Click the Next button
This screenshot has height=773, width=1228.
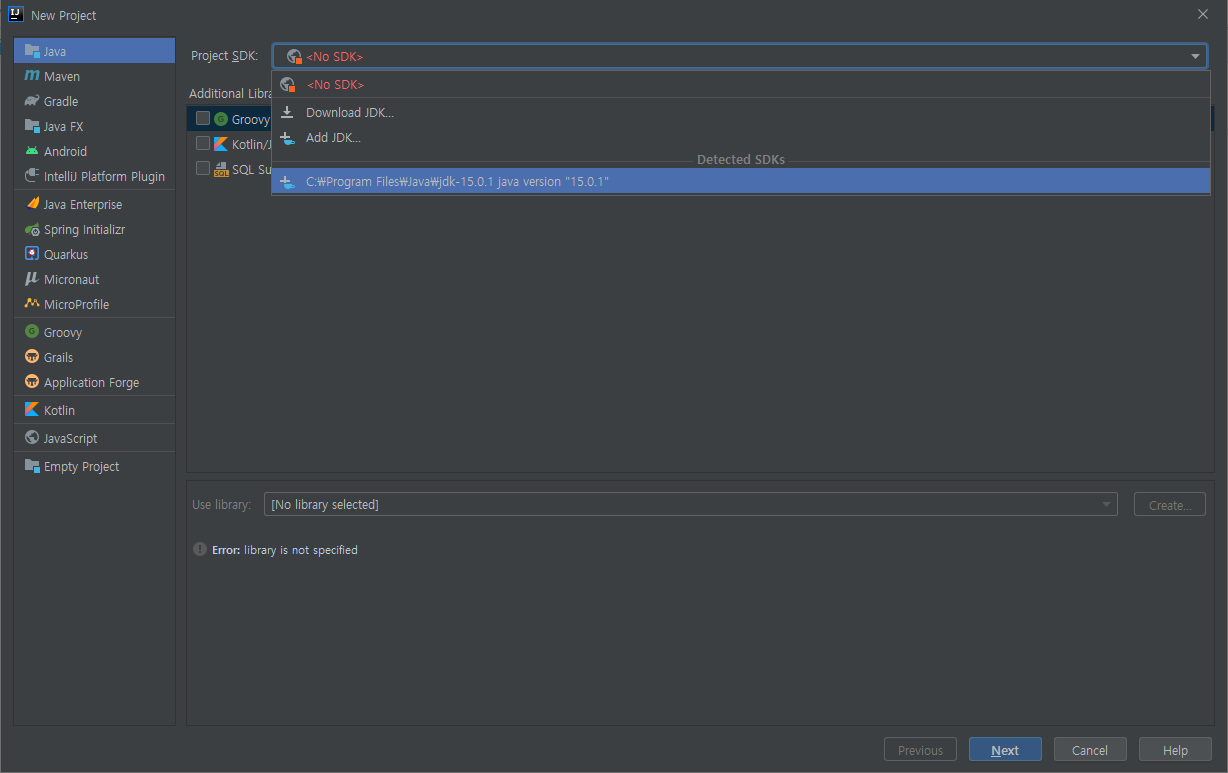point(1005,750)
